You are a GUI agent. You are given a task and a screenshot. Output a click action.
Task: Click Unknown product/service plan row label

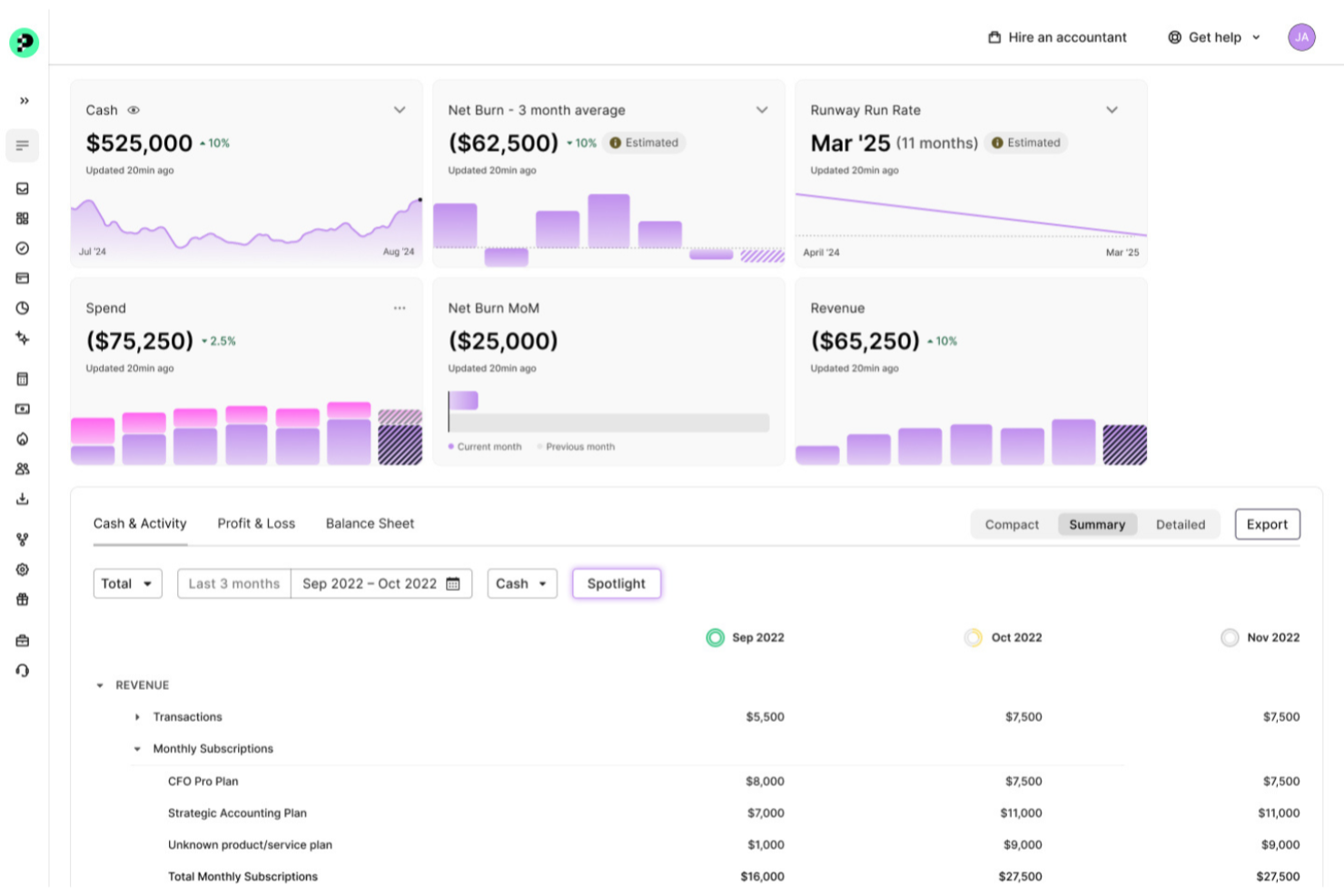point(250,845)
